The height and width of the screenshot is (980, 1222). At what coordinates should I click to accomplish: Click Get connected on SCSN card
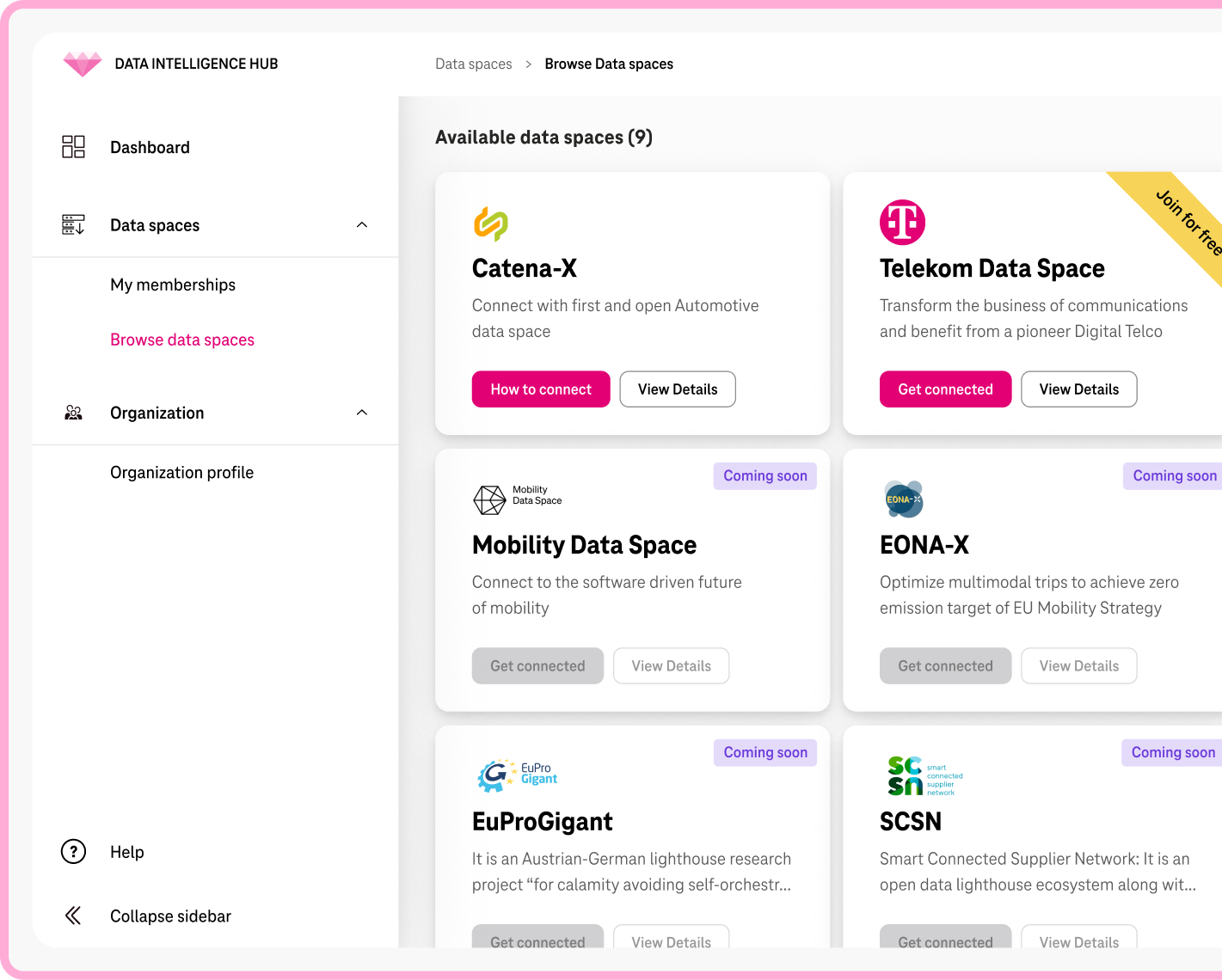[945, 937]
